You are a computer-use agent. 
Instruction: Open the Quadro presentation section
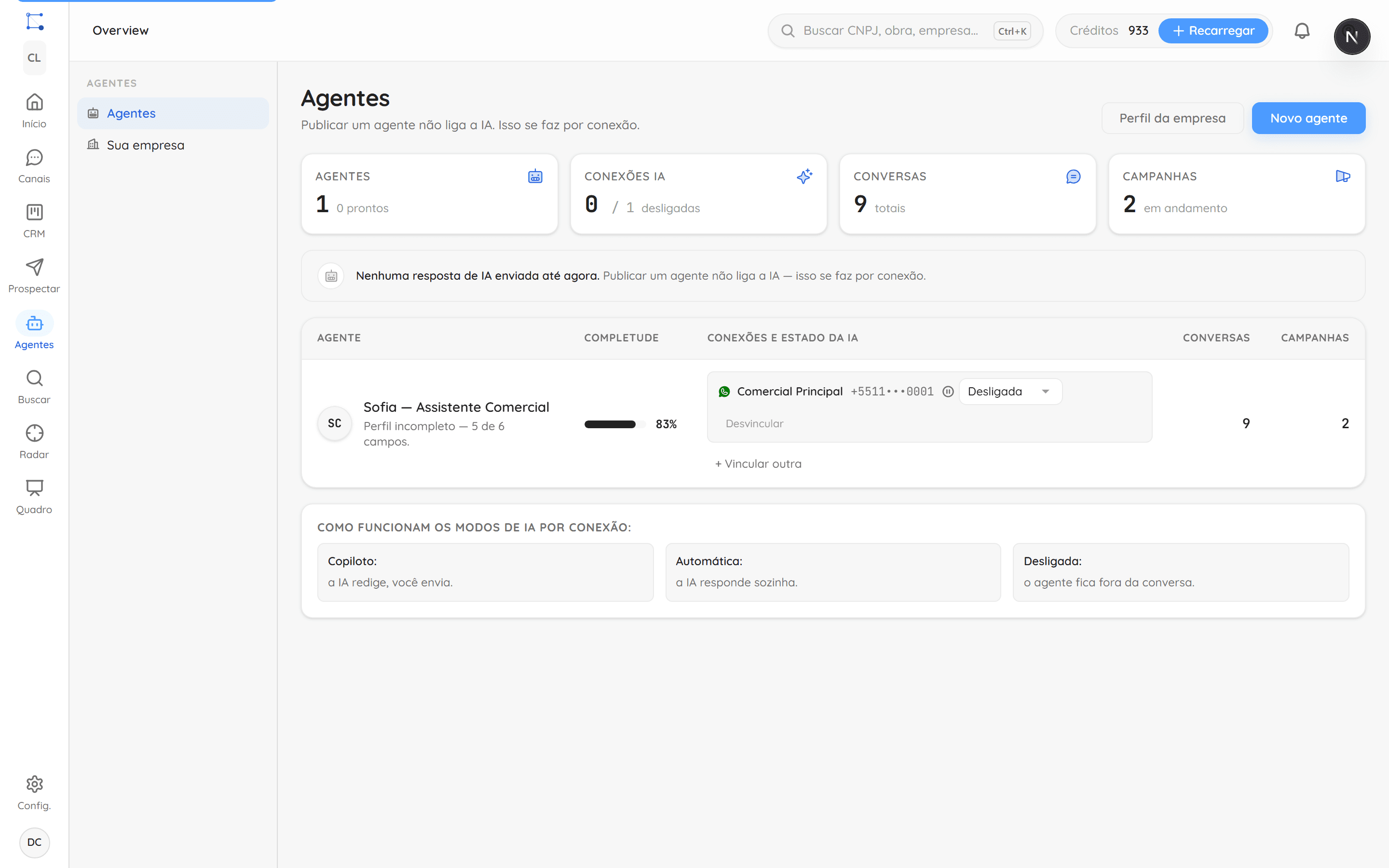[x=34, y=497]
